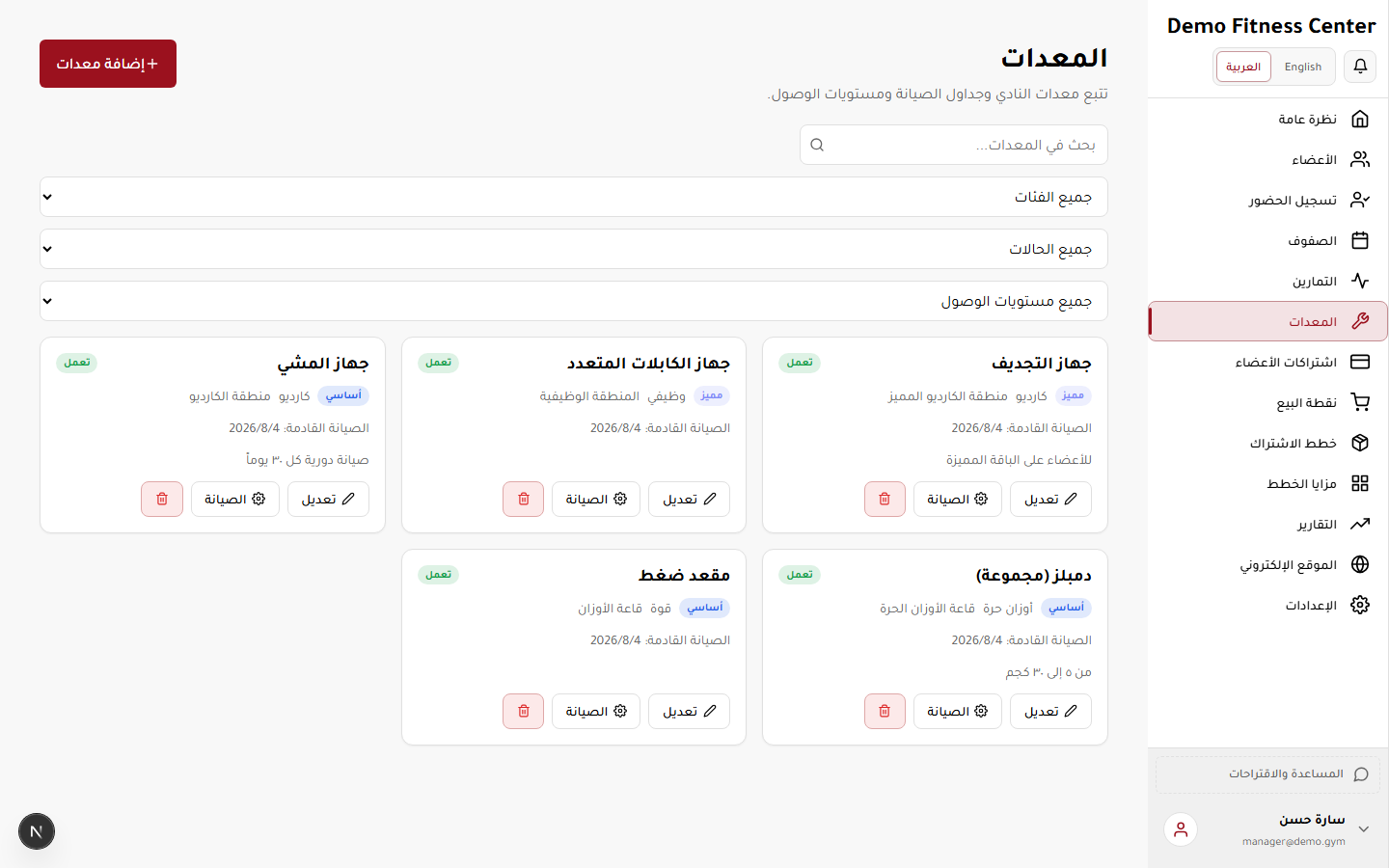The width and height of the screenshot is (1389, 868).
Task: Delete the مقعد ضغط equipment
Action: 524,711
